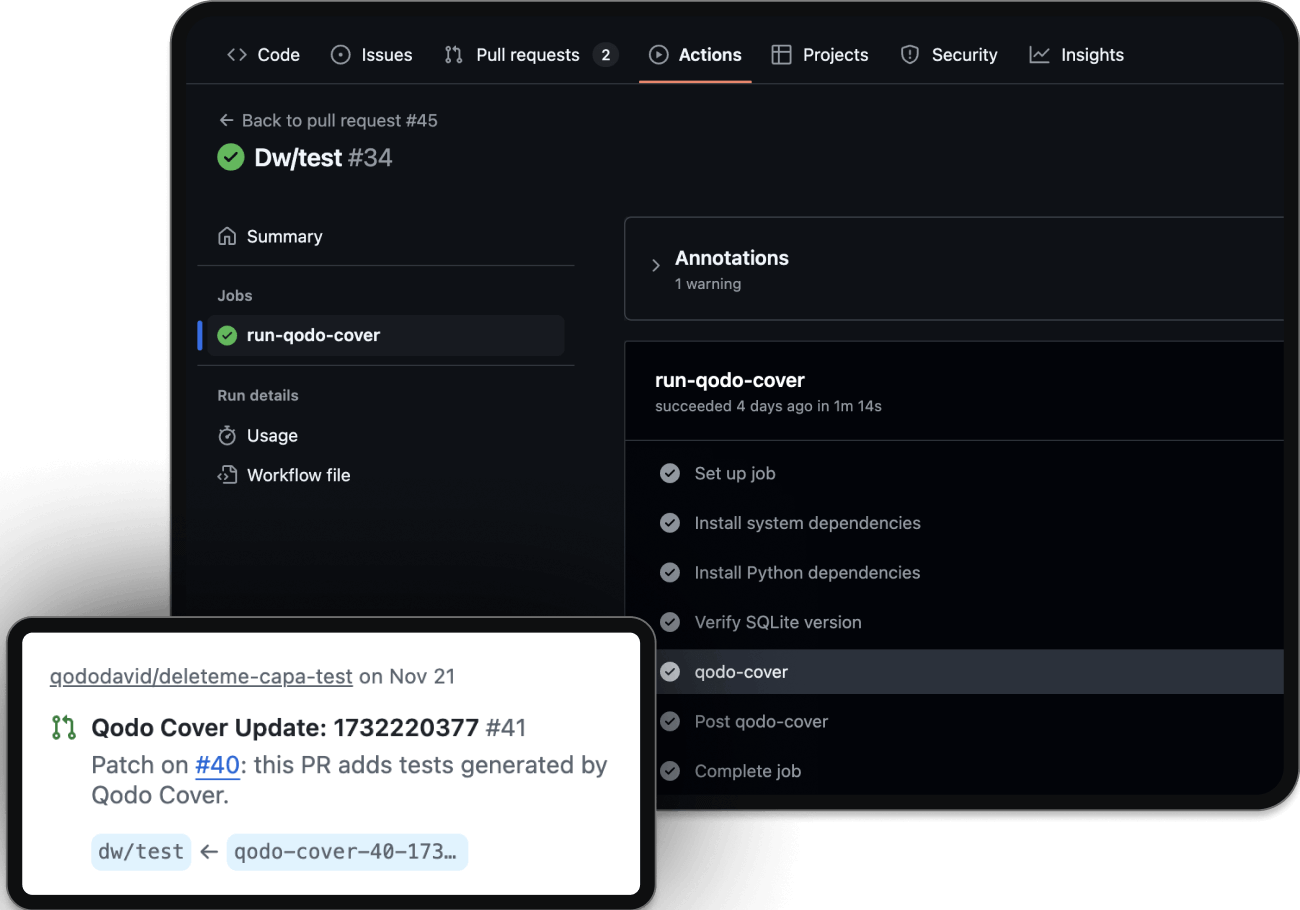Click the Usage stopwatch icon
Screen dimensions: 1300x910
tap(227, 436)
